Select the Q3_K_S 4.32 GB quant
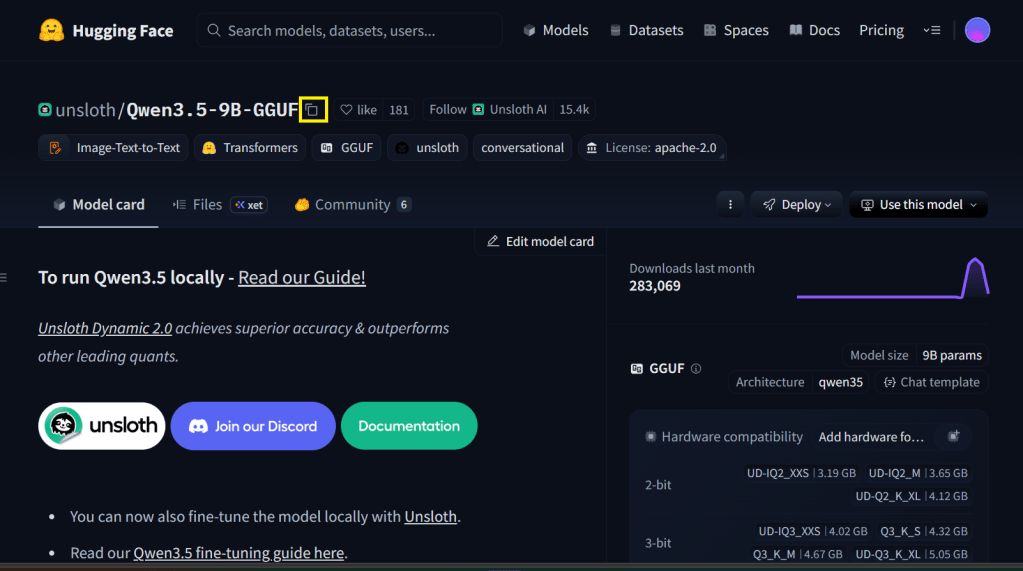Image resolution: width=1023 pixels, height=571 pixels. point(924,531)
